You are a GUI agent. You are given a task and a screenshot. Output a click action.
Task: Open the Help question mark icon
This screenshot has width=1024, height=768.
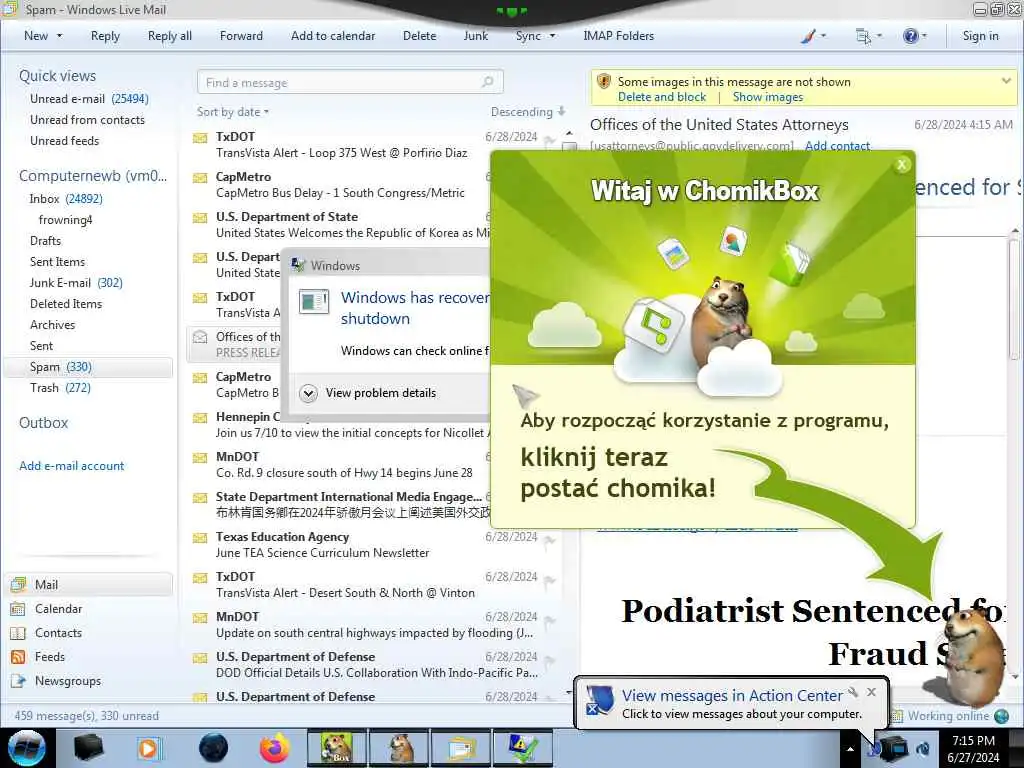click(910, 36)
